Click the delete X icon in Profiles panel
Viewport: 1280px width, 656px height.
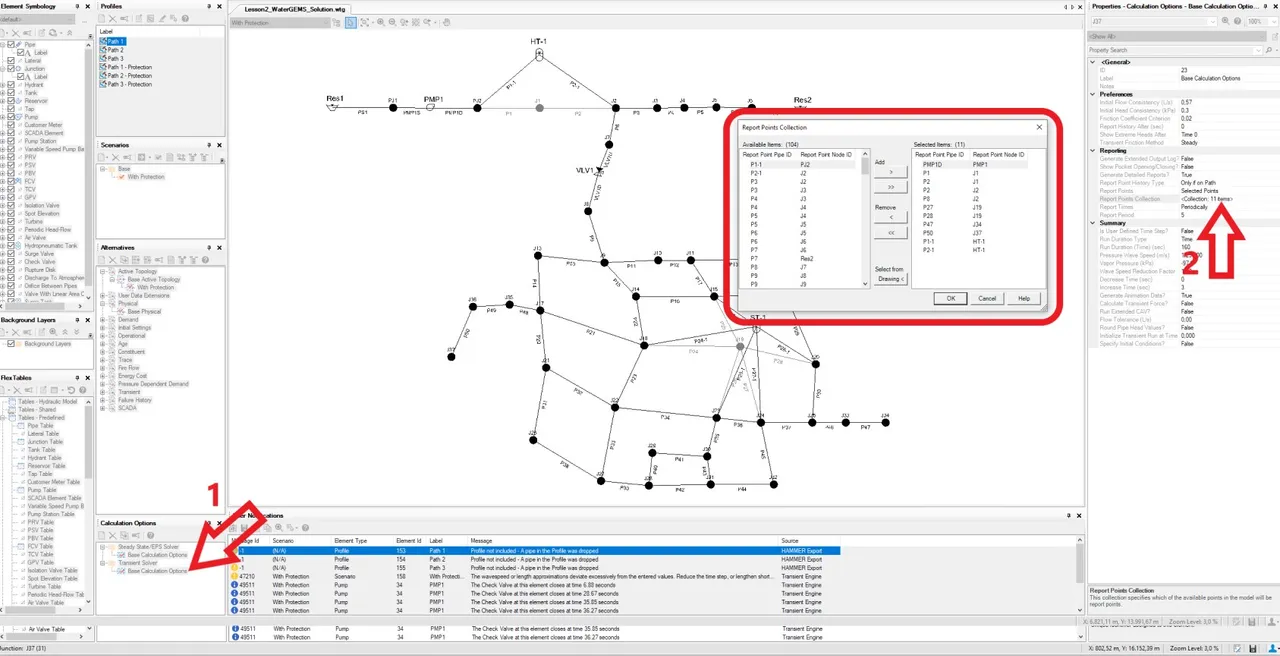click(x=113, y=19)
